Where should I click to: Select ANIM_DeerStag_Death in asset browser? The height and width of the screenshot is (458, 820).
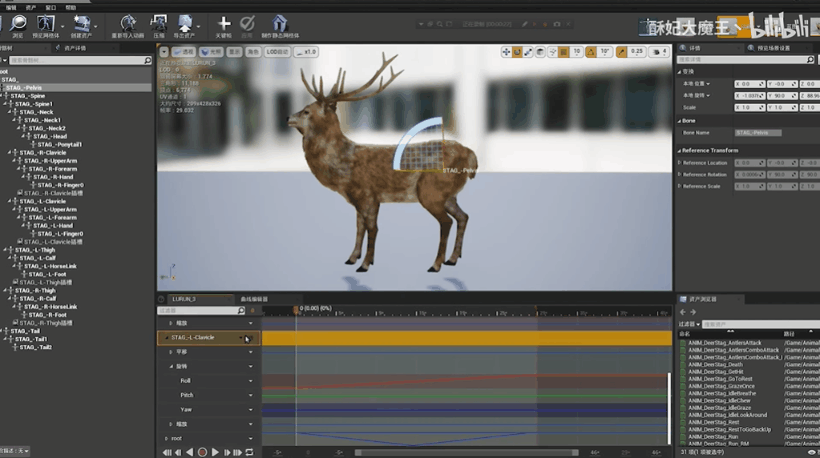click(716, 365)
